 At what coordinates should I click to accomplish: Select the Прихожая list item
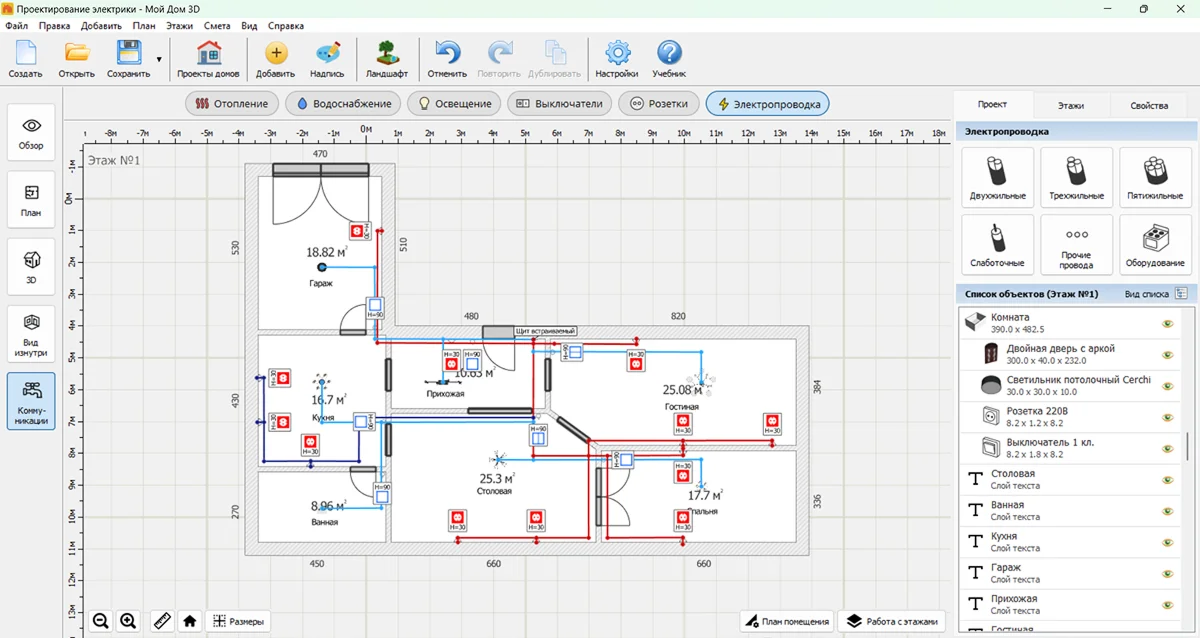(1070, 604)
